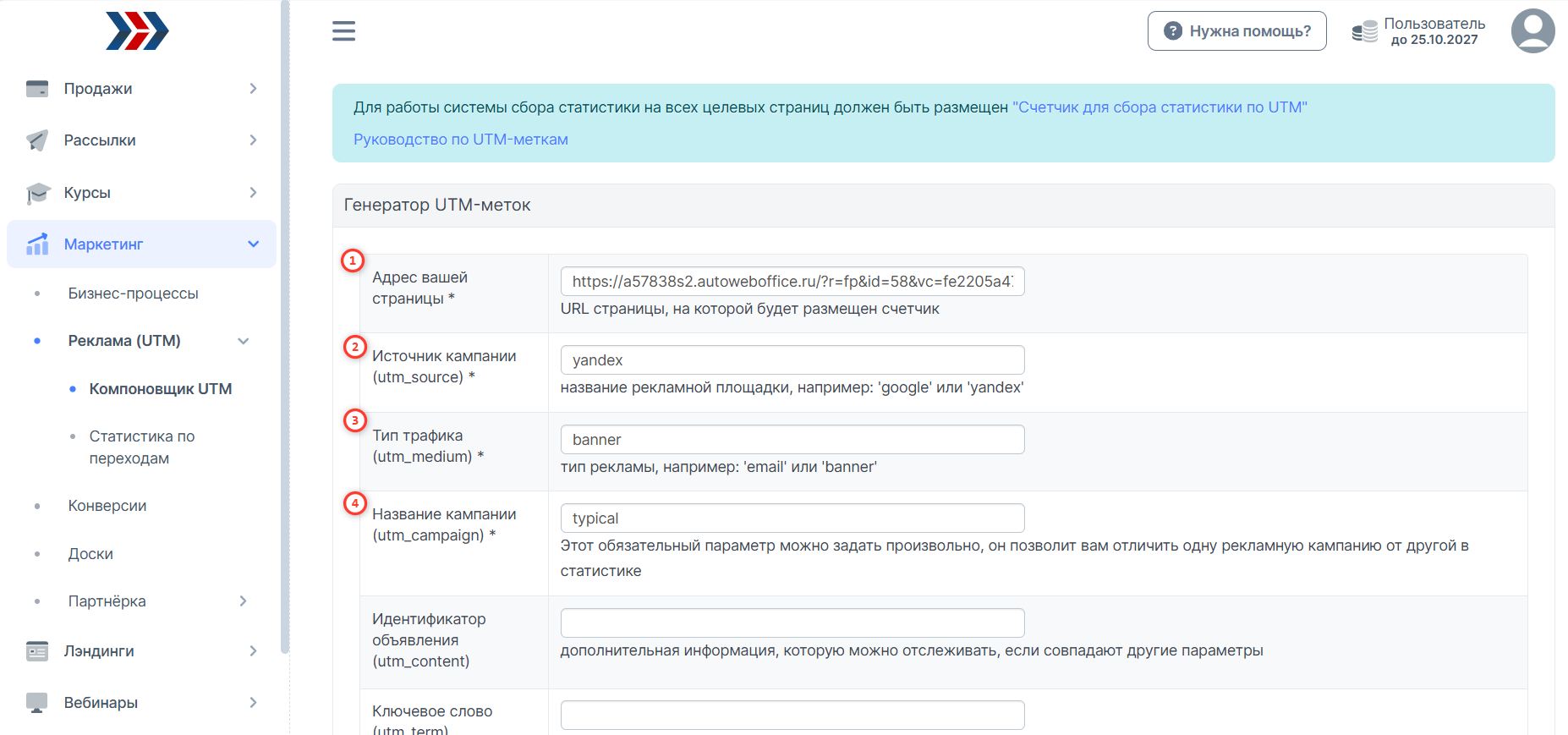The image size is (1568, 735).
Task: Click the Вебинары monitor icon
Action: (x=37, y=703)
